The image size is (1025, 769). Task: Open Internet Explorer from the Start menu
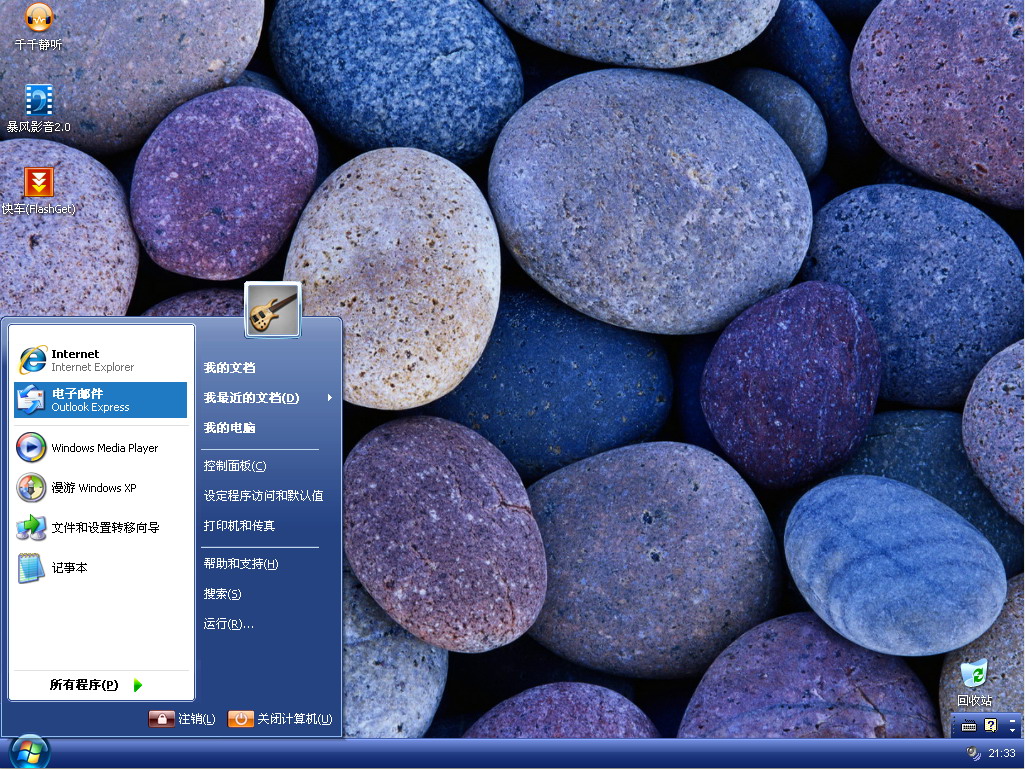click(100, 360)
